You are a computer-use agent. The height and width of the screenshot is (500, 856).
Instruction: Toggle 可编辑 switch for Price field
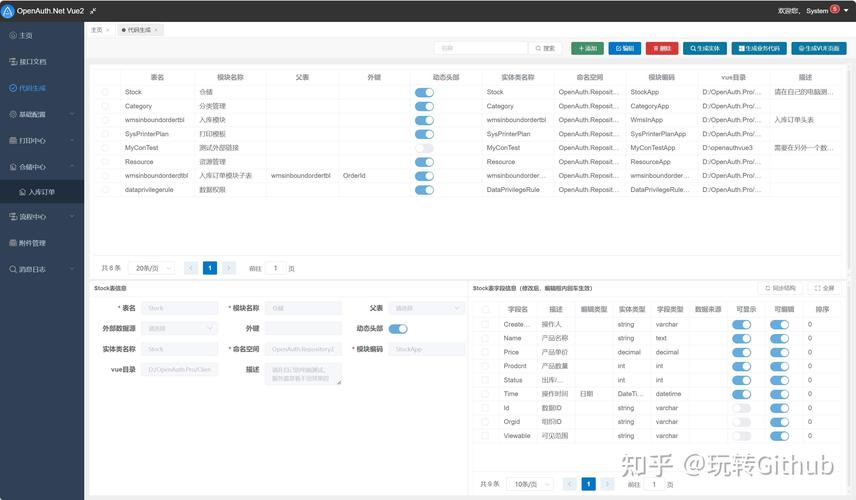(780, 353)
